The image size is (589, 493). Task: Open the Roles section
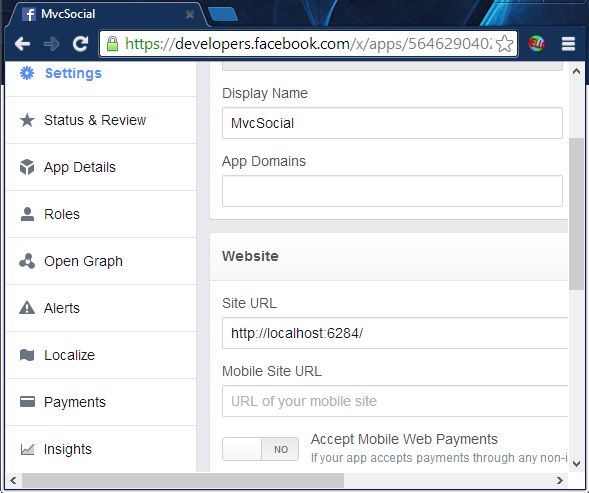pos(101,214)
